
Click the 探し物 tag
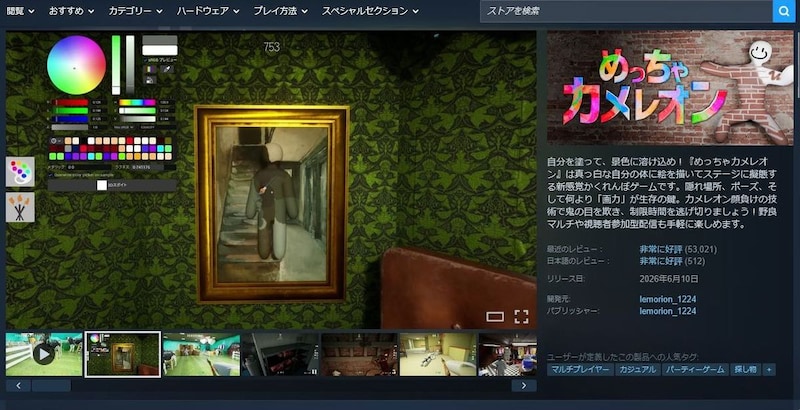[x=746, y=370]
